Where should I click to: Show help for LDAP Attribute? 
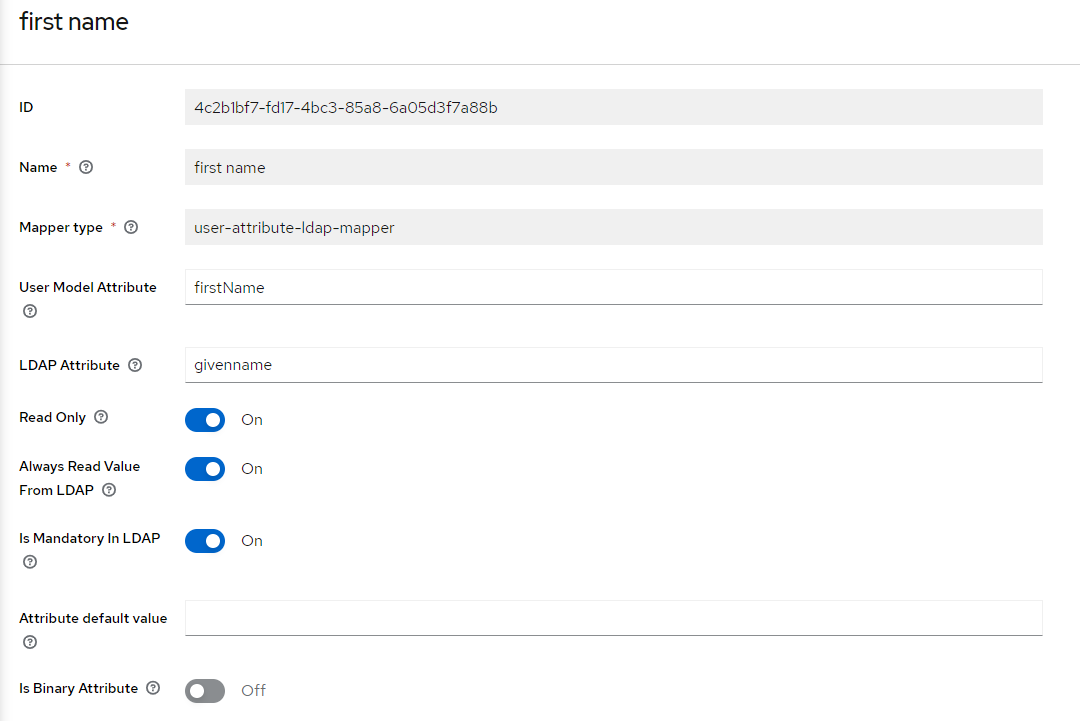click(135, 366)
